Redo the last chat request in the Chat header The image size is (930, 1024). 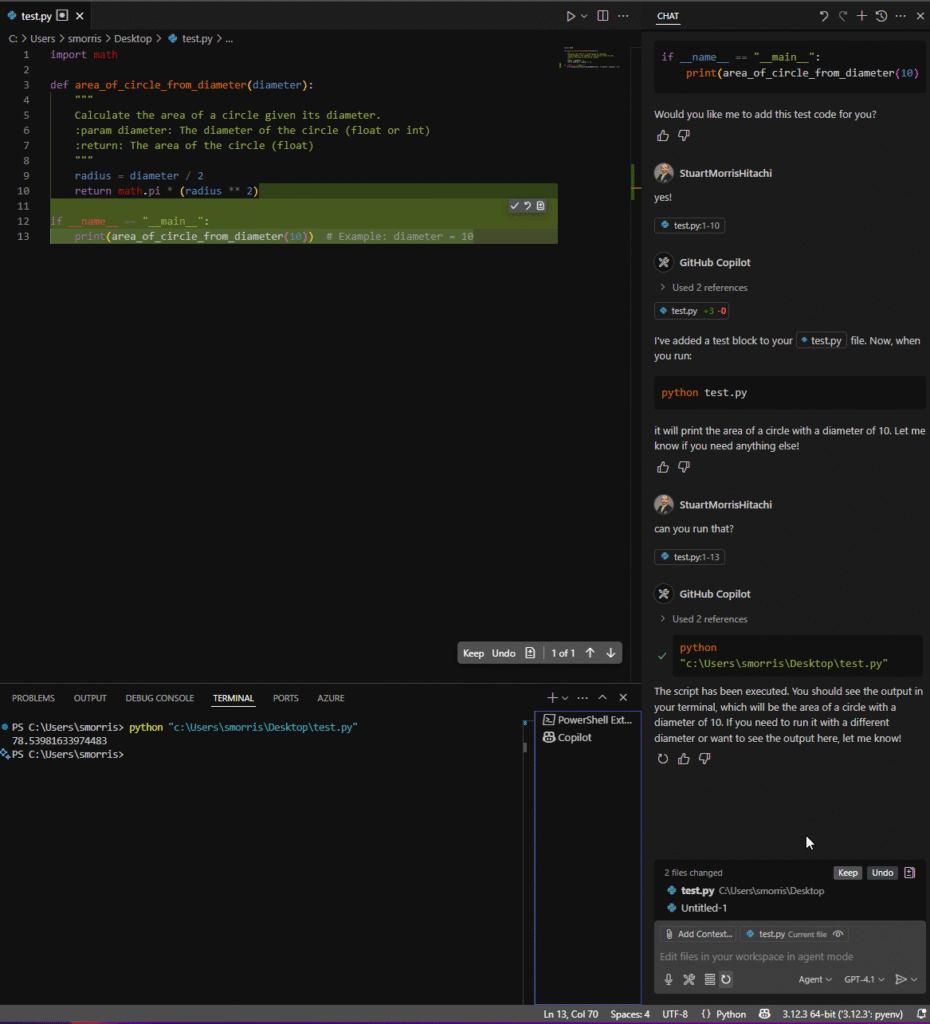(x=843, y=16)
